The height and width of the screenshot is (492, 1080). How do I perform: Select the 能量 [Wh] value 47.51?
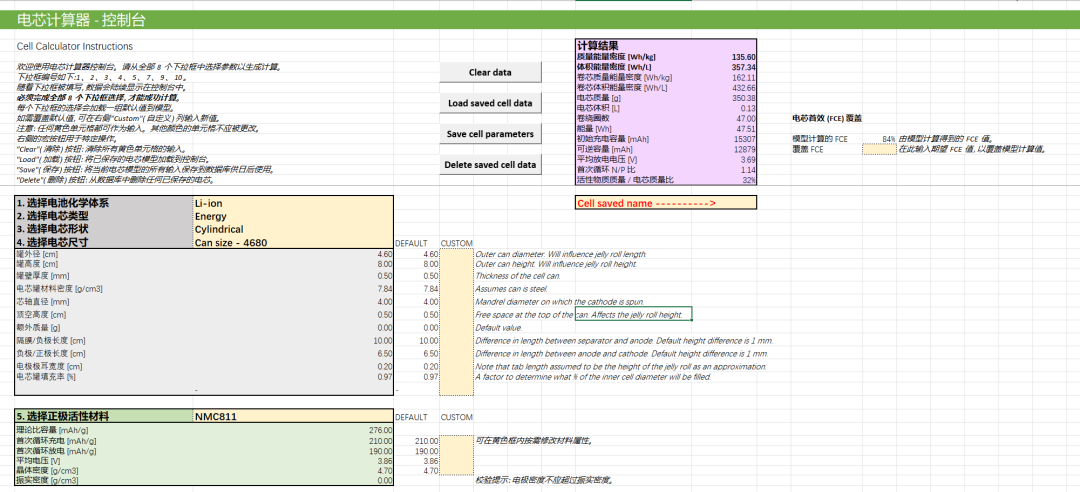[x=747, y=129]
